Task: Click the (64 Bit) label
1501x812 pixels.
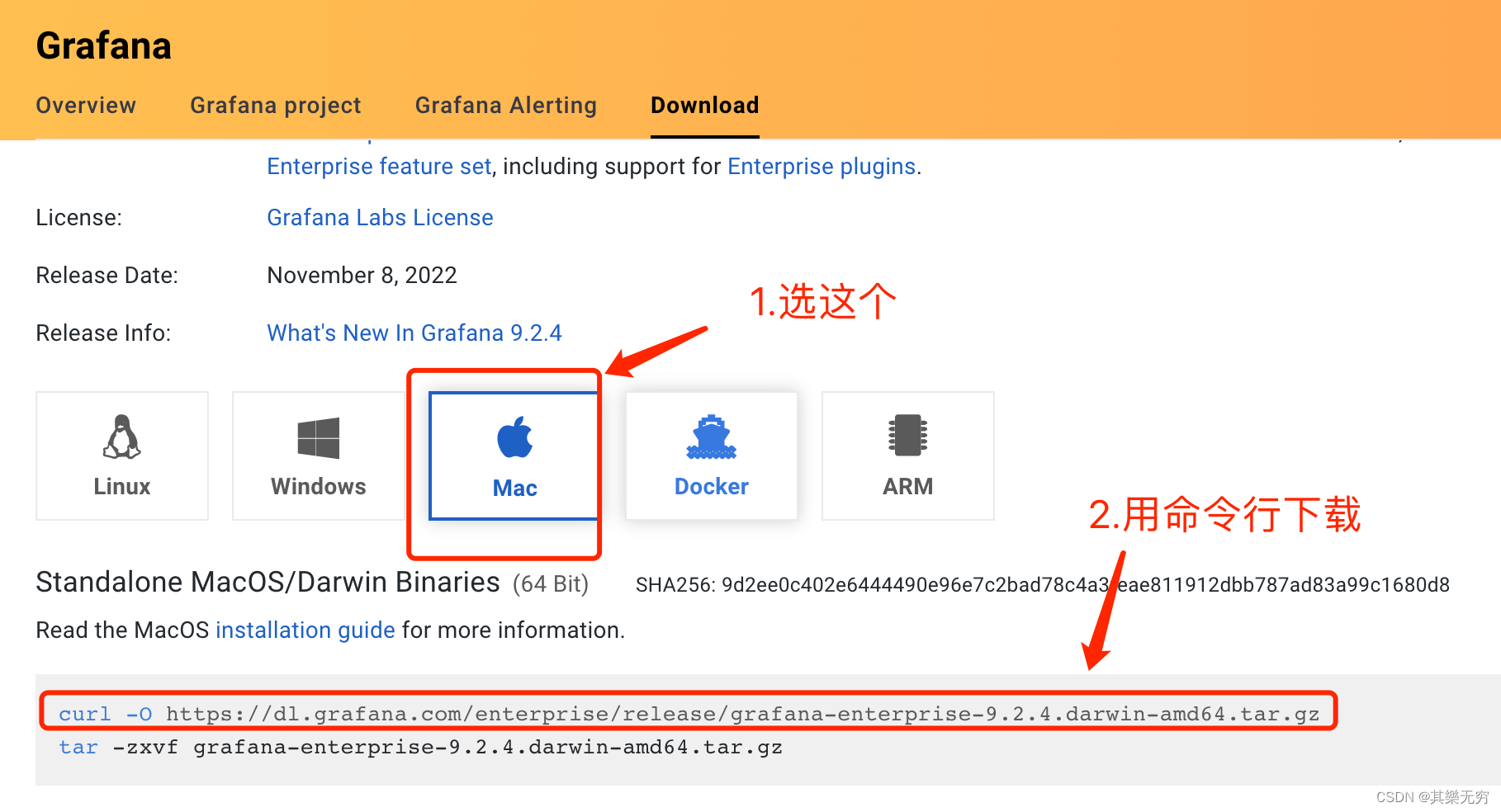Action: [x=551, y=584]
